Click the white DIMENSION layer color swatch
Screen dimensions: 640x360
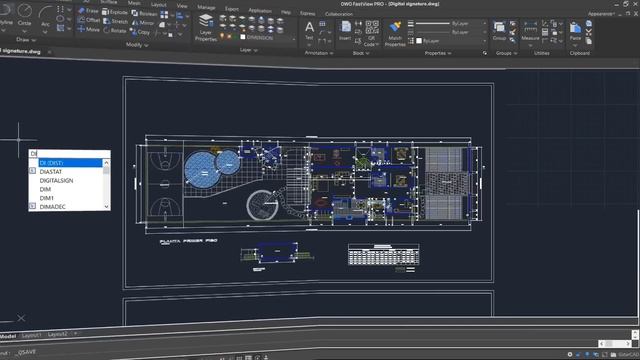243,37
